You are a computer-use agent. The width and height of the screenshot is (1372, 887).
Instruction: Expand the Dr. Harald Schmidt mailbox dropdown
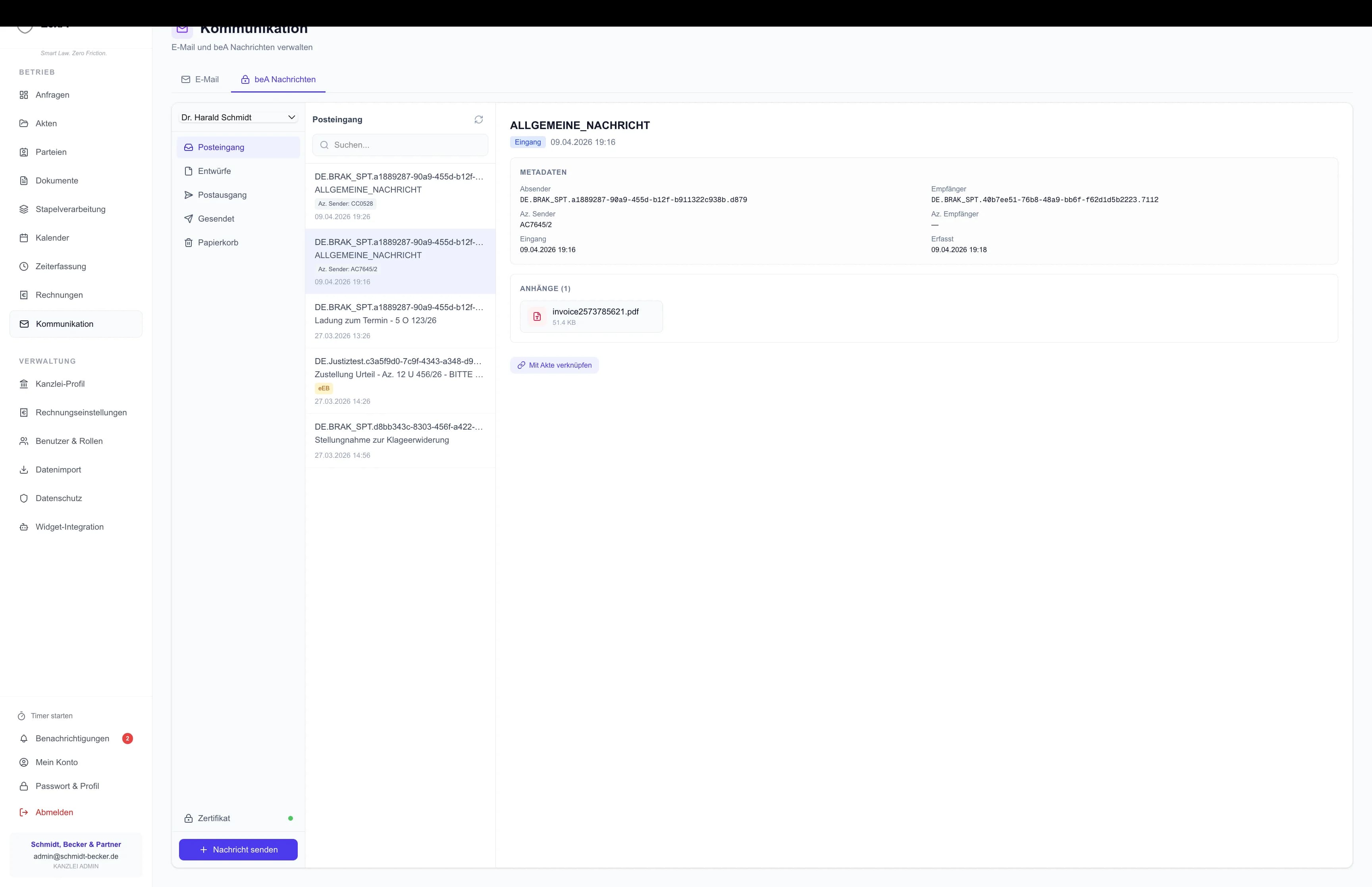(x=238, y=118)
